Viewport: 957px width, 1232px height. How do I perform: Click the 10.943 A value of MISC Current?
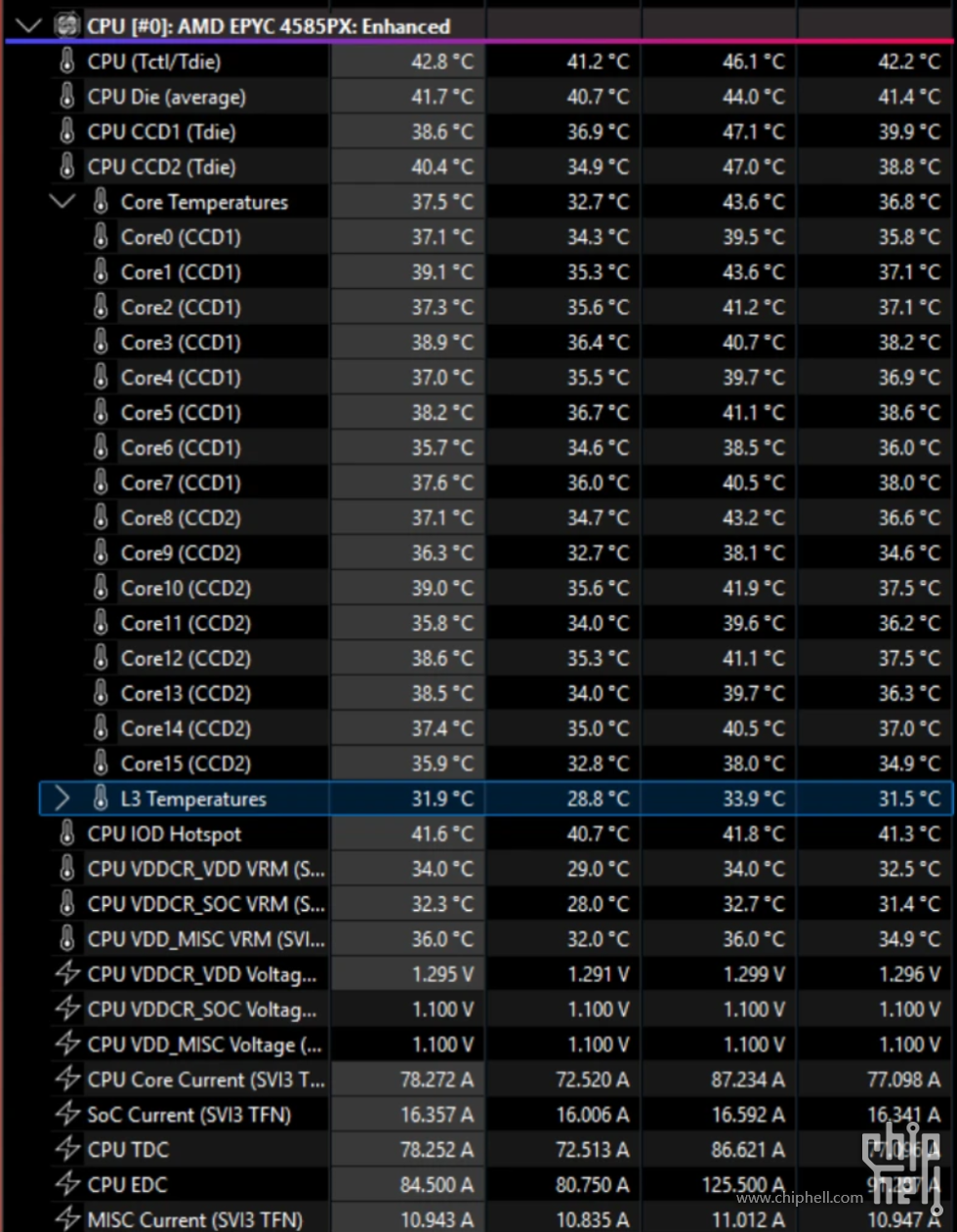point(437,1220)
